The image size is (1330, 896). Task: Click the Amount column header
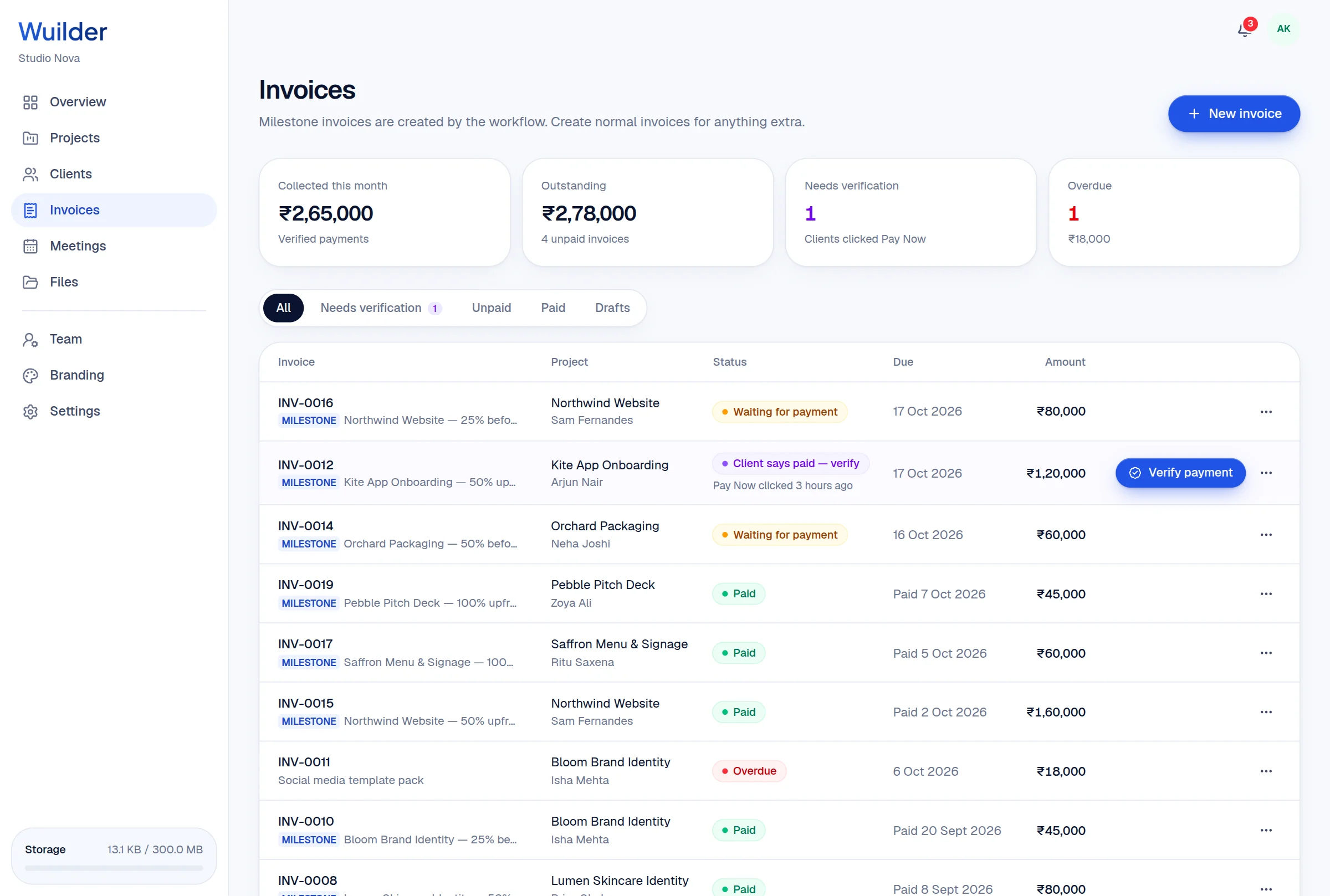click(1065, 362)
